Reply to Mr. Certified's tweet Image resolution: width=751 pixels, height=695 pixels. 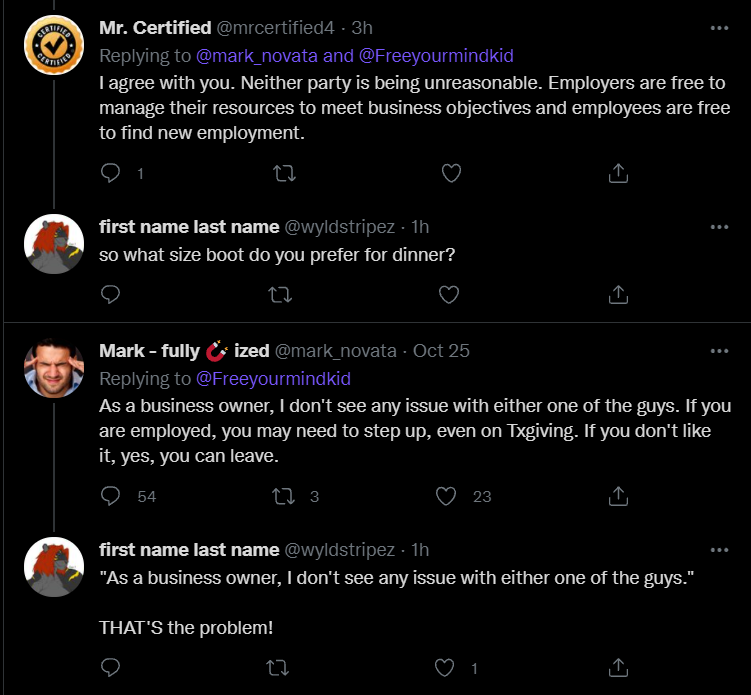[x=110, y=173]
